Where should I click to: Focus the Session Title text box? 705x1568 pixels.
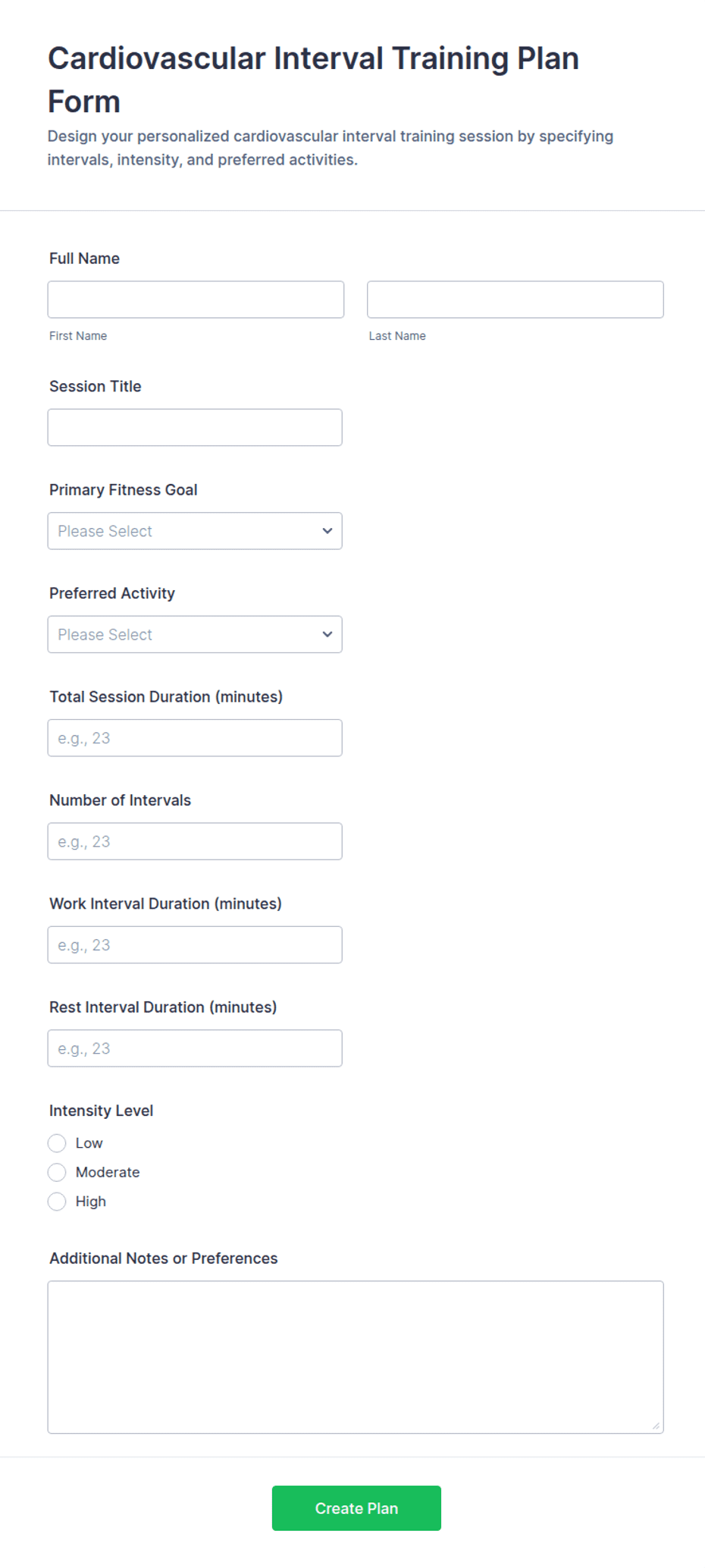click(195, 428)
